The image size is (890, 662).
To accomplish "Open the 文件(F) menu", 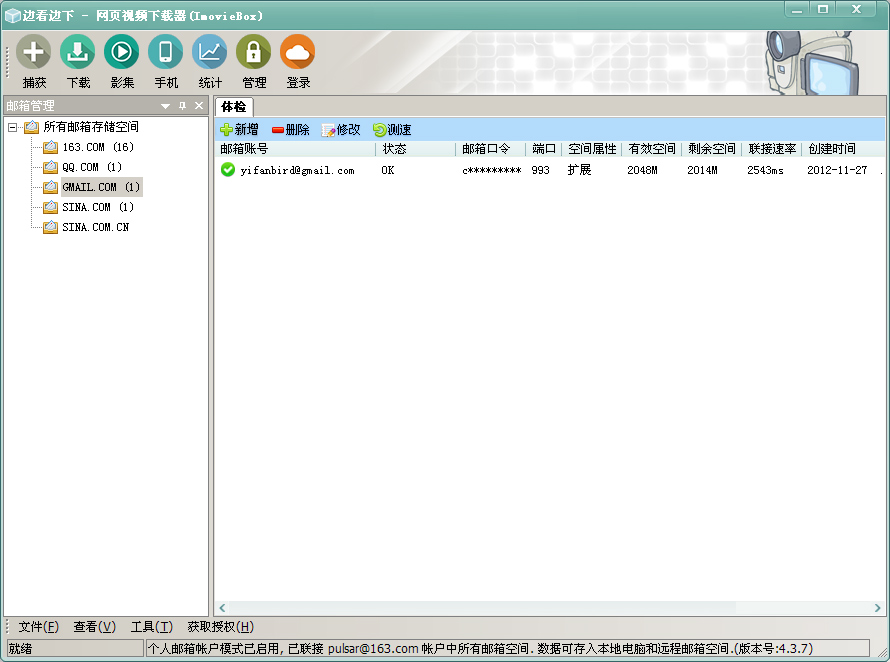I will (x=38, y=627).
